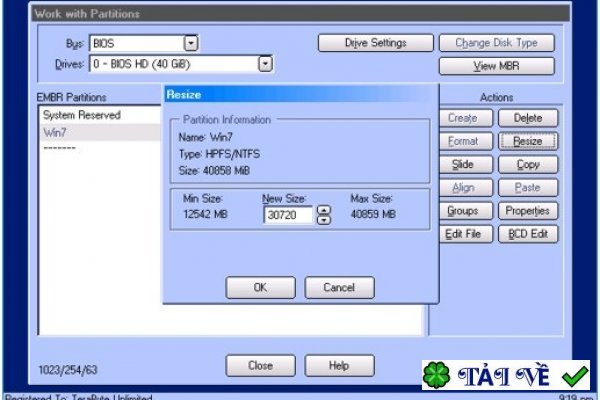Click the Change Disk Type button

point(497,43)
